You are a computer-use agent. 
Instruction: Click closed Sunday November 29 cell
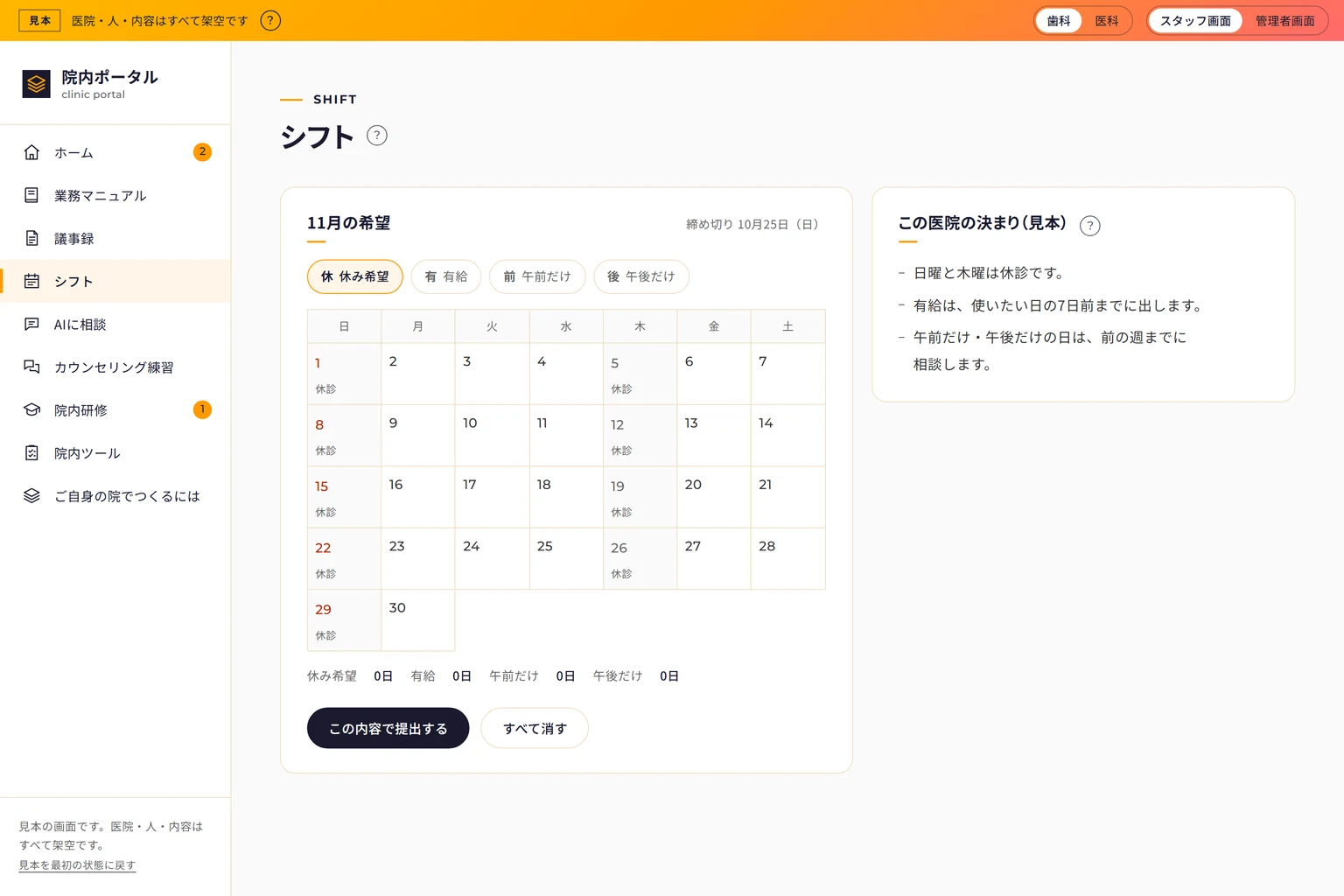tap(344, 619)
